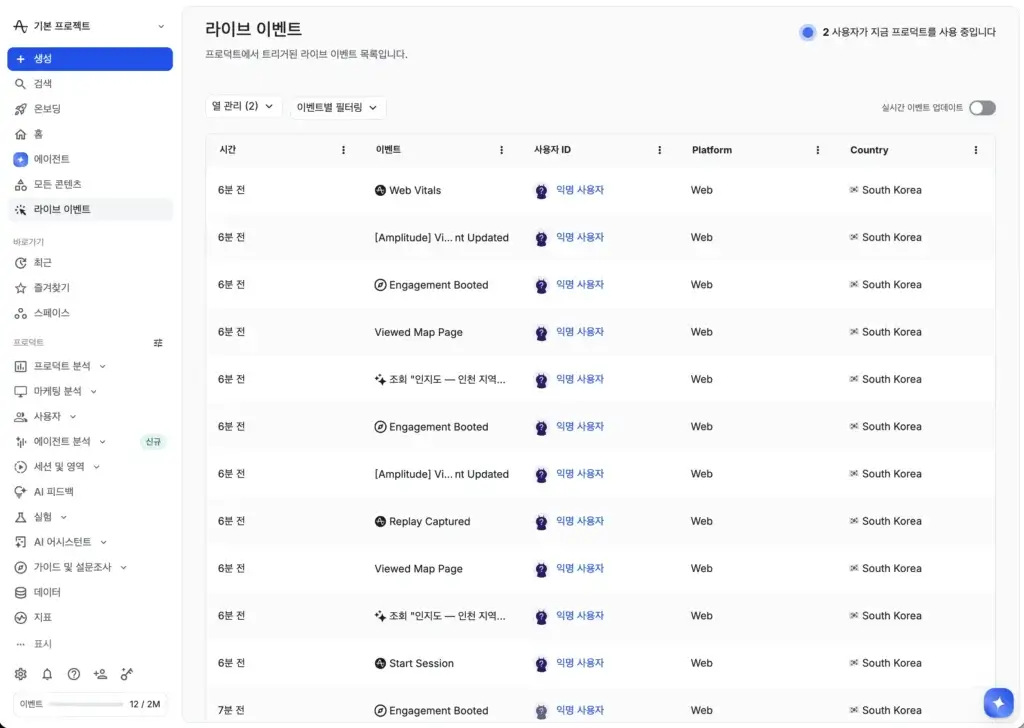This screenshot has width=1024, height=728.
Task: Click the rocket icon for 온보딩
Action: [20, 109]
